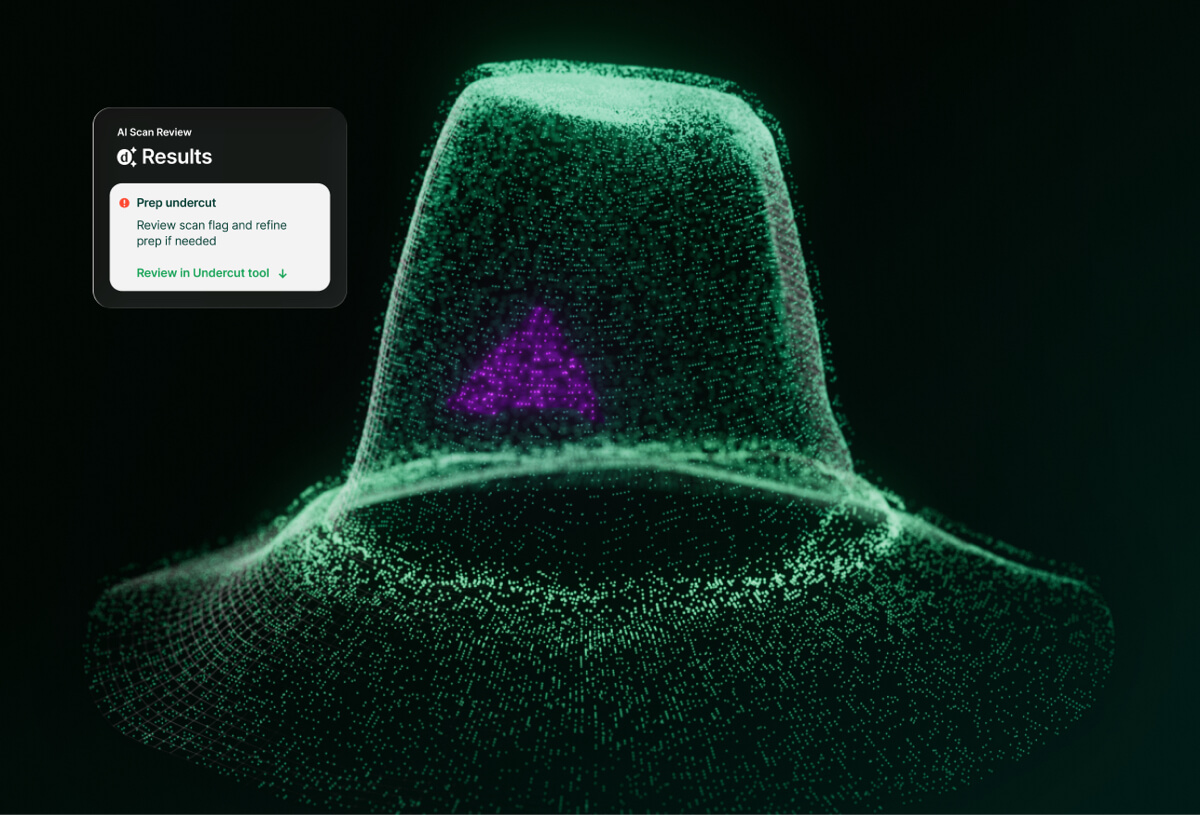Image resolution: width=1200 pixels, height=815 pixels.
Task: Click the alert icon to dismiss the flag
Action: point(124,203)
